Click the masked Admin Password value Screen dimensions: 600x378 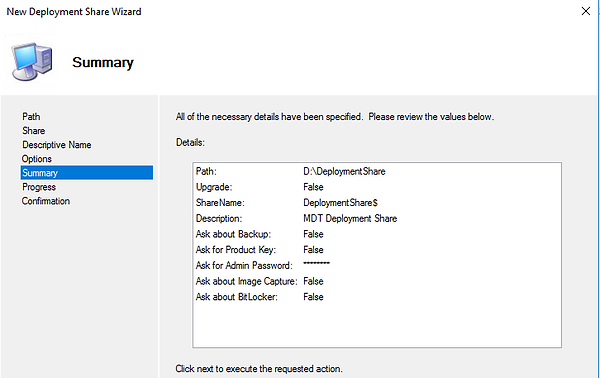tap(316, 264)
